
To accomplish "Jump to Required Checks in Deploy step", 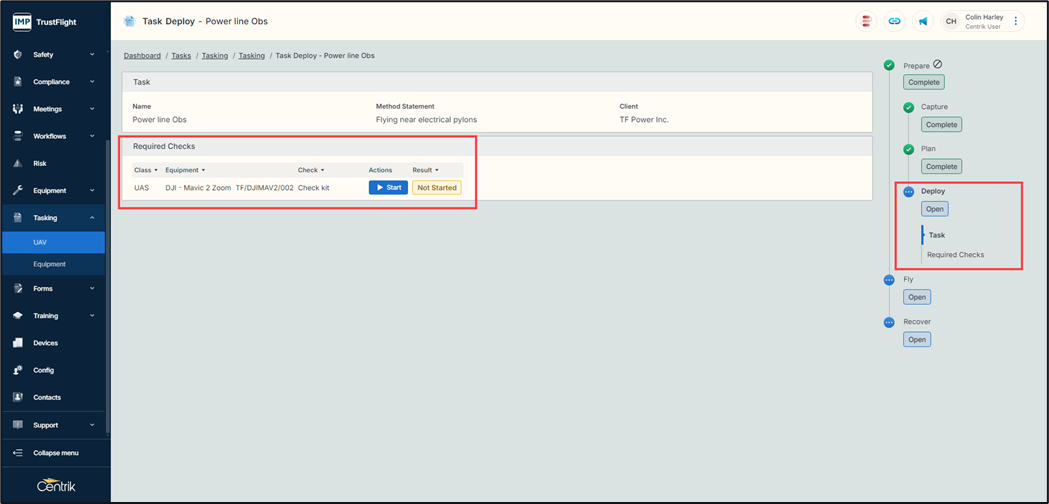I will click(x=955, y=255).
